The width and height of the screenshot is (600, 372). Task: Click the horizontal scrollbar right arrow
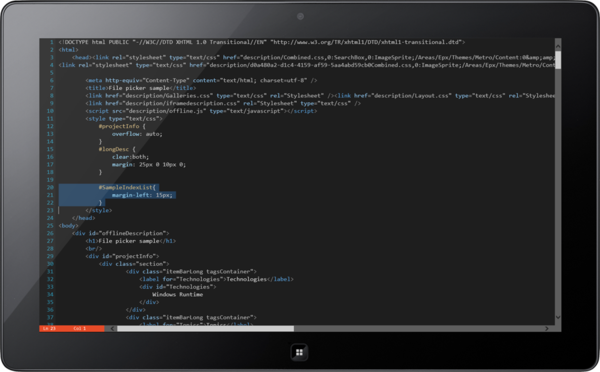point(547,328)
